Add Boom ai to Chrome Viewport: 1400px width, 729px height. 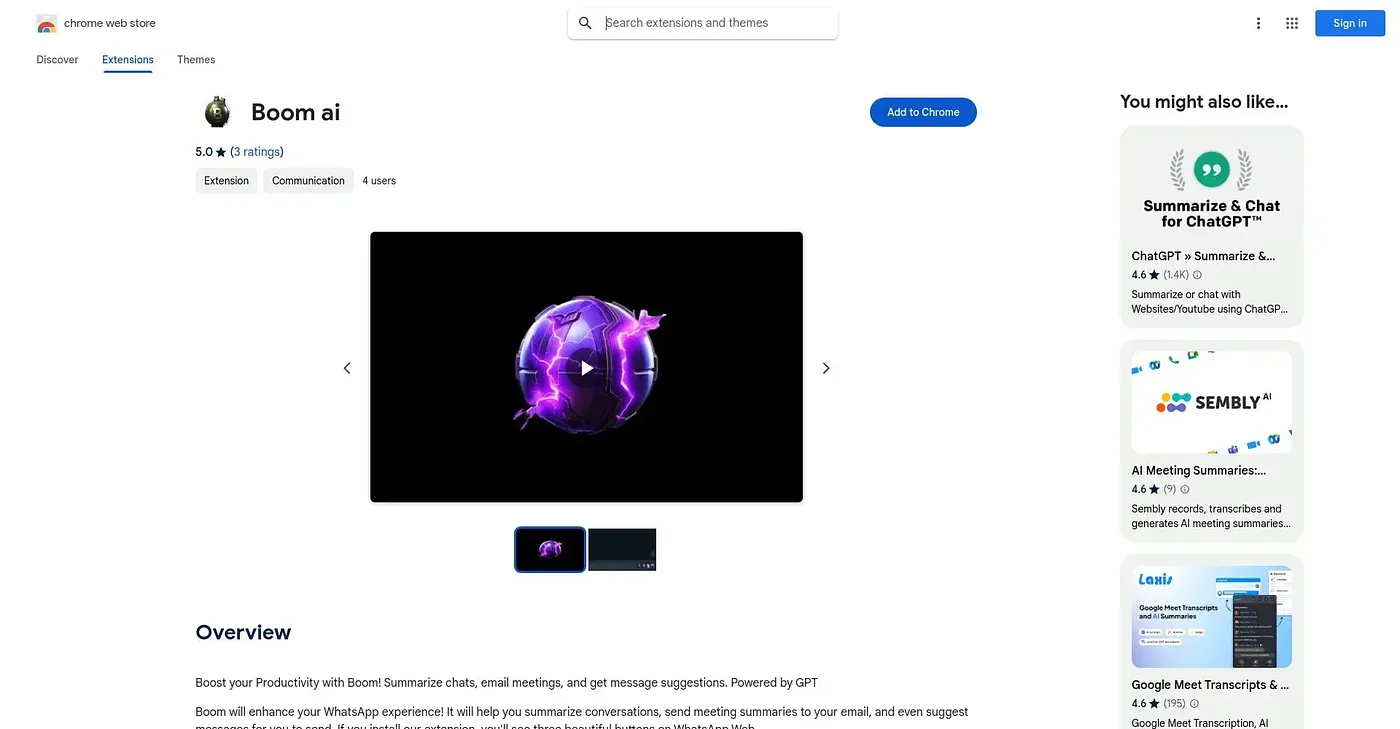pos(923,112)
